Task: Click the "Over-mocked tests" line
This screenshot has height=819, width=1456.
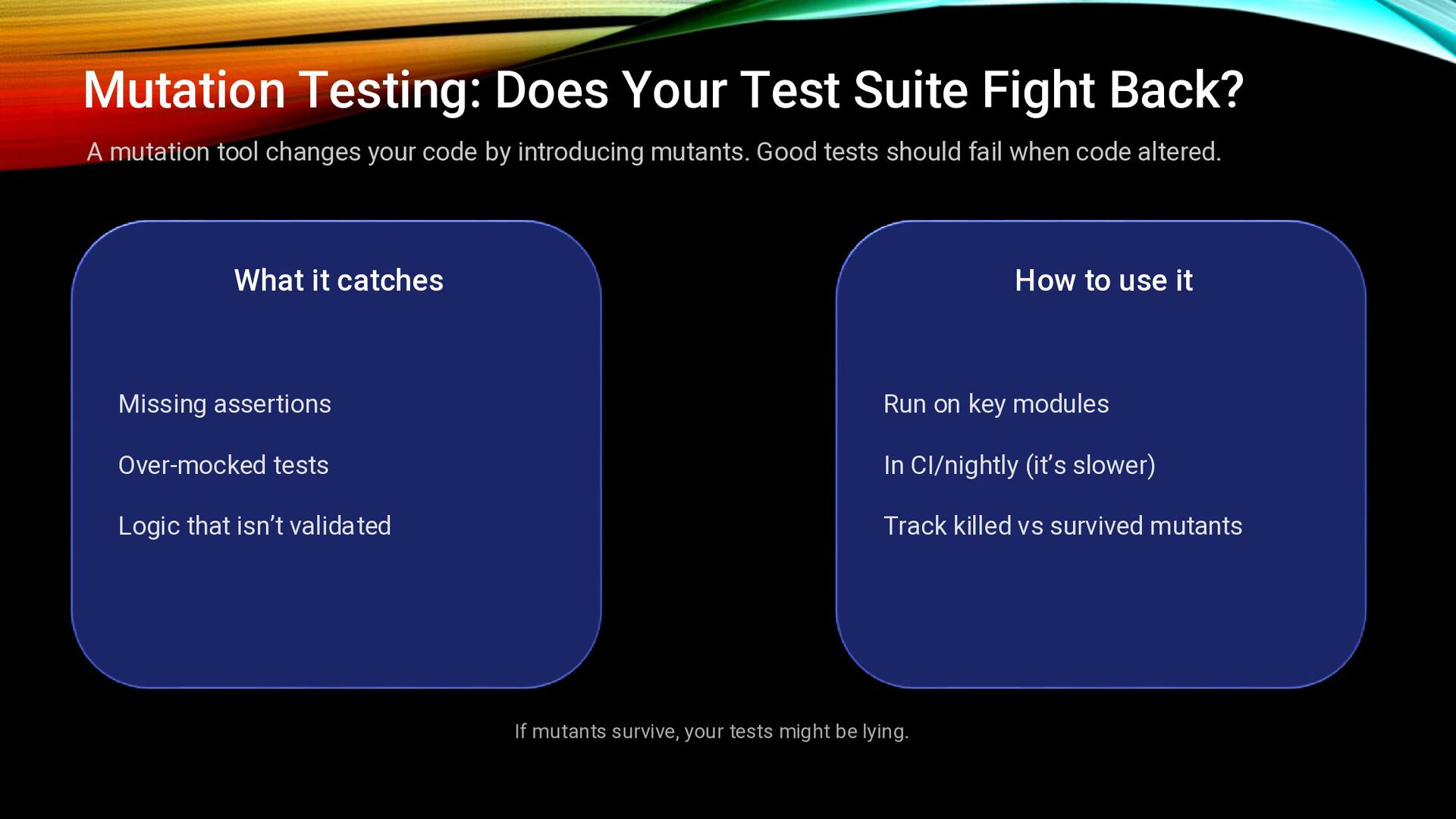Action: click(223, 465)
